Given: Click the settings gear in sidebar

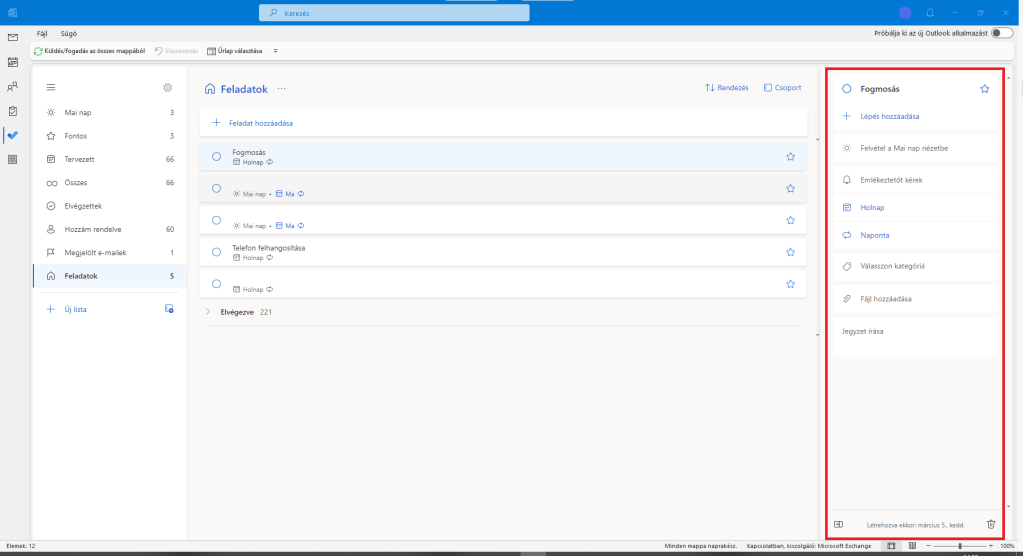Looking at the screenshot, I should coord(168,88).
